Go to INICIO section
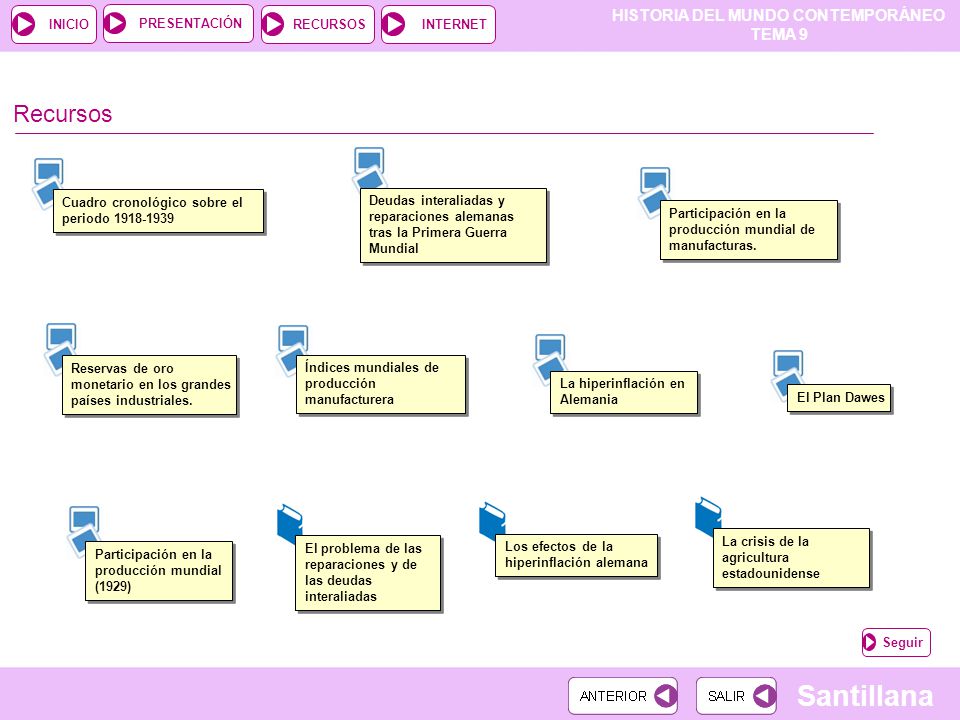The width and height of the screenshot is (960, 720). click(x=54, y=24)
